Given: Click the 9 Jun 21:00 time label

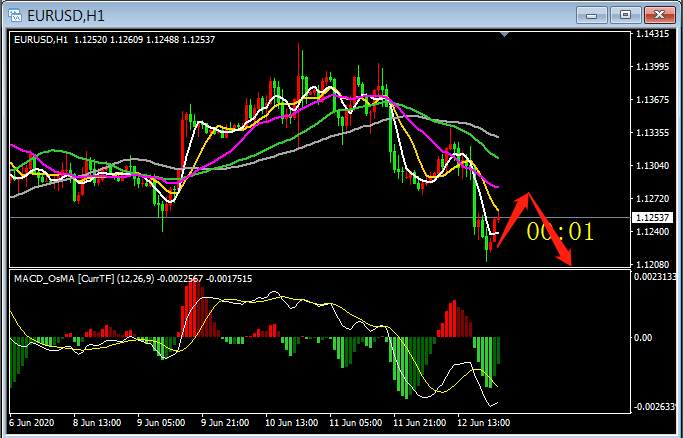Looking at the screenshot, I should point(225,423).
